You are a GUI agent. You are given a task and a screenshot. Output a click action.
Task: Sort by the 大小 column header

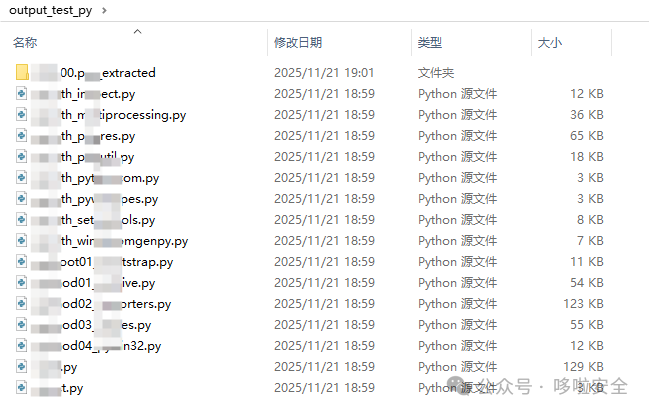(x=549, y=42)
